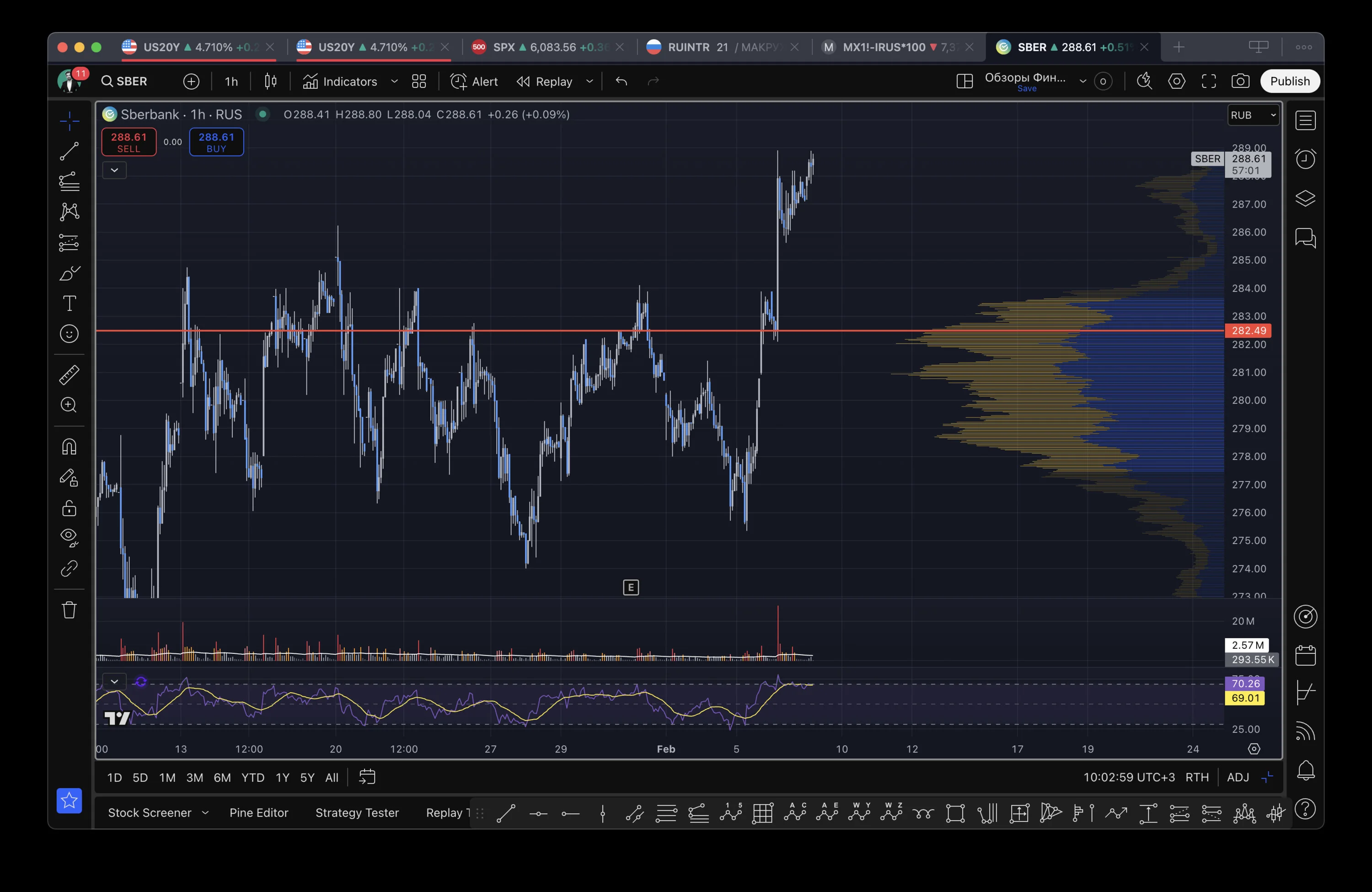The height and width of the screenshot is (892, 1372).
Task: Open the favorites star toolbar button
Action: pyautogui.click(x=69, y=801)
